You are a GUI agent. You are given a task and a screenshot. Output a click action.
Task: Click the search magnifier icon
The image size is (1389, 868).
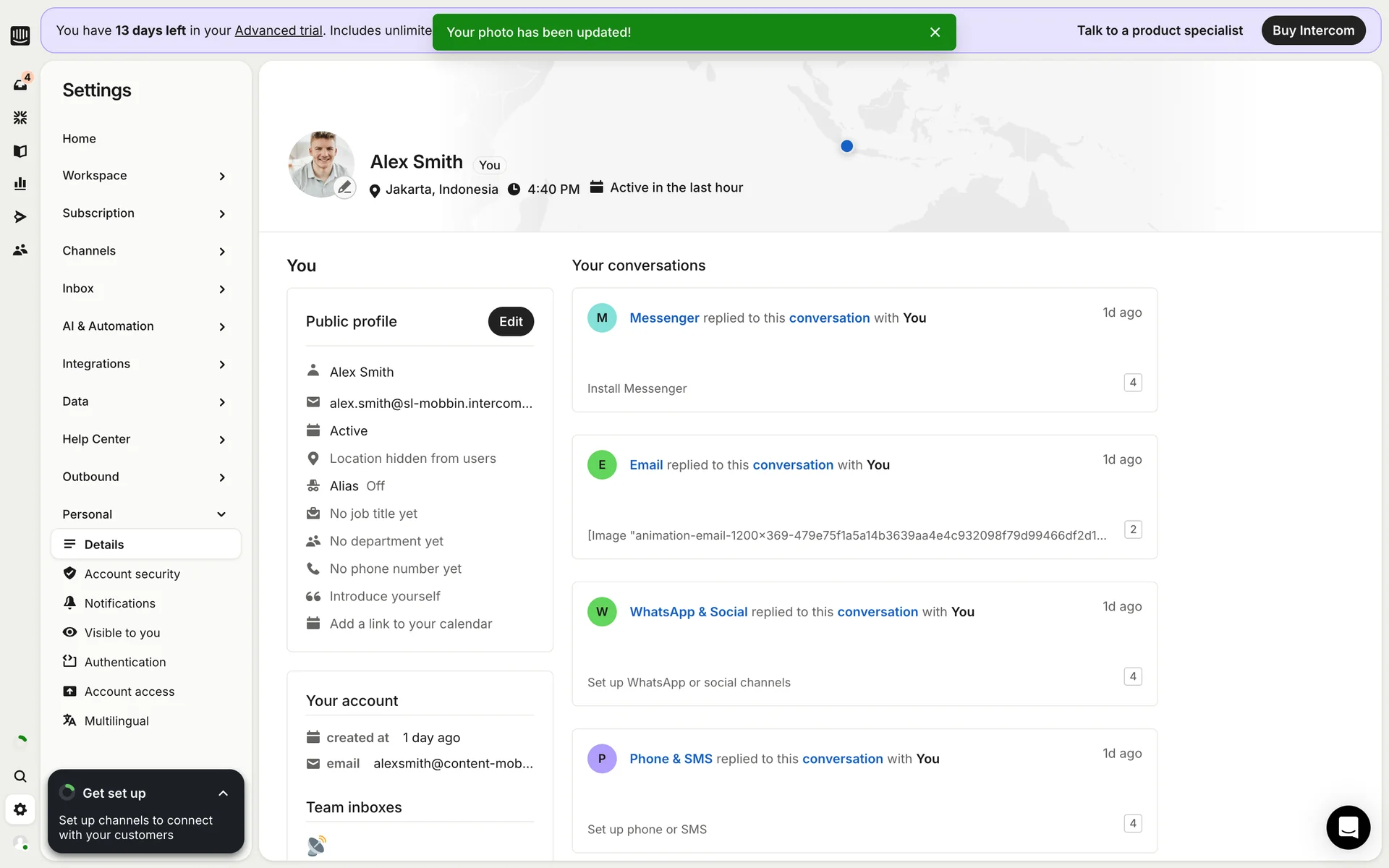(20, 776)
